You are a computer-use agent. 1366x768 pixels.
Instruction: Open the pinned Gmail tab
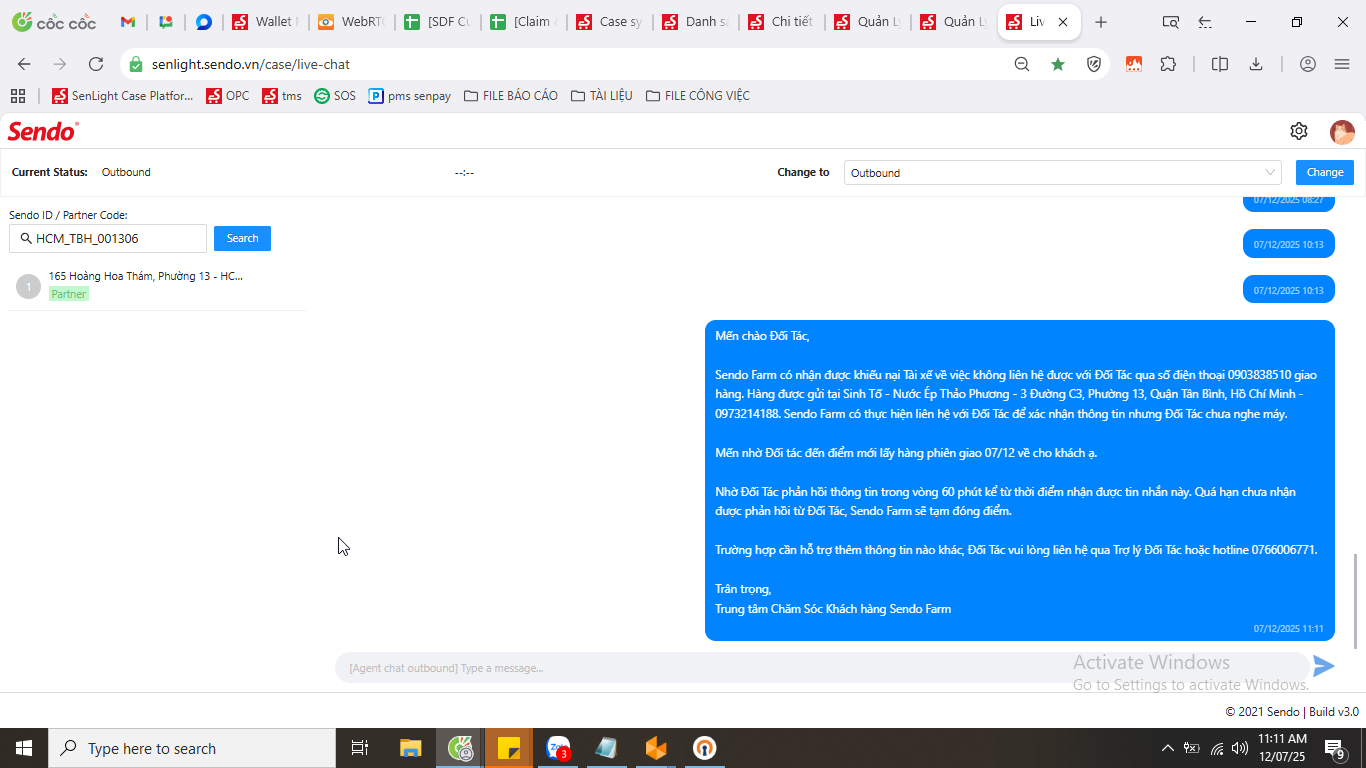(x=128, y=22)
